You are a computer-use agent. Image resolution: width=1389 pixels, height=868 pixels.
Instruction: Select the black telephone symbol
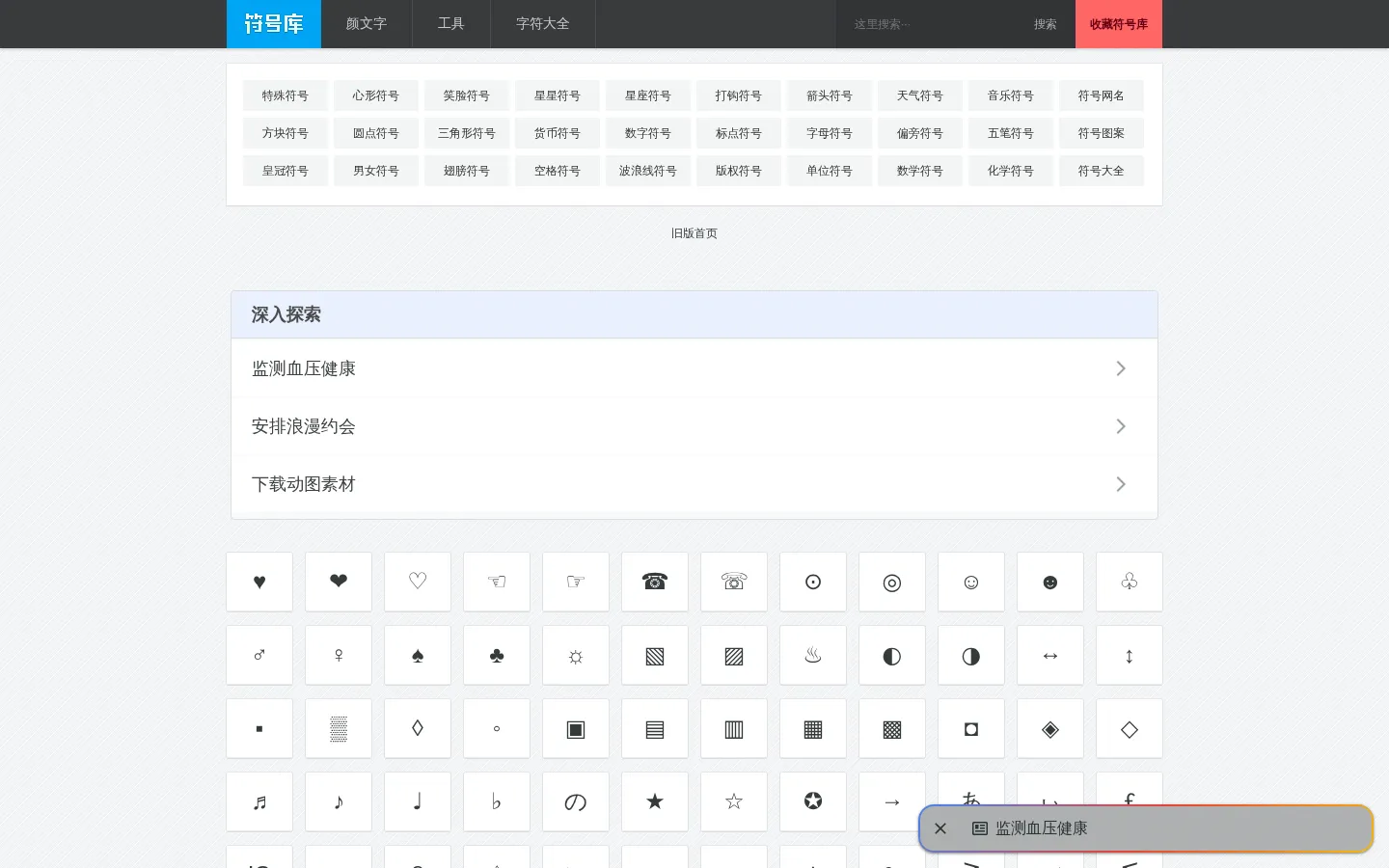pos(655,582)
